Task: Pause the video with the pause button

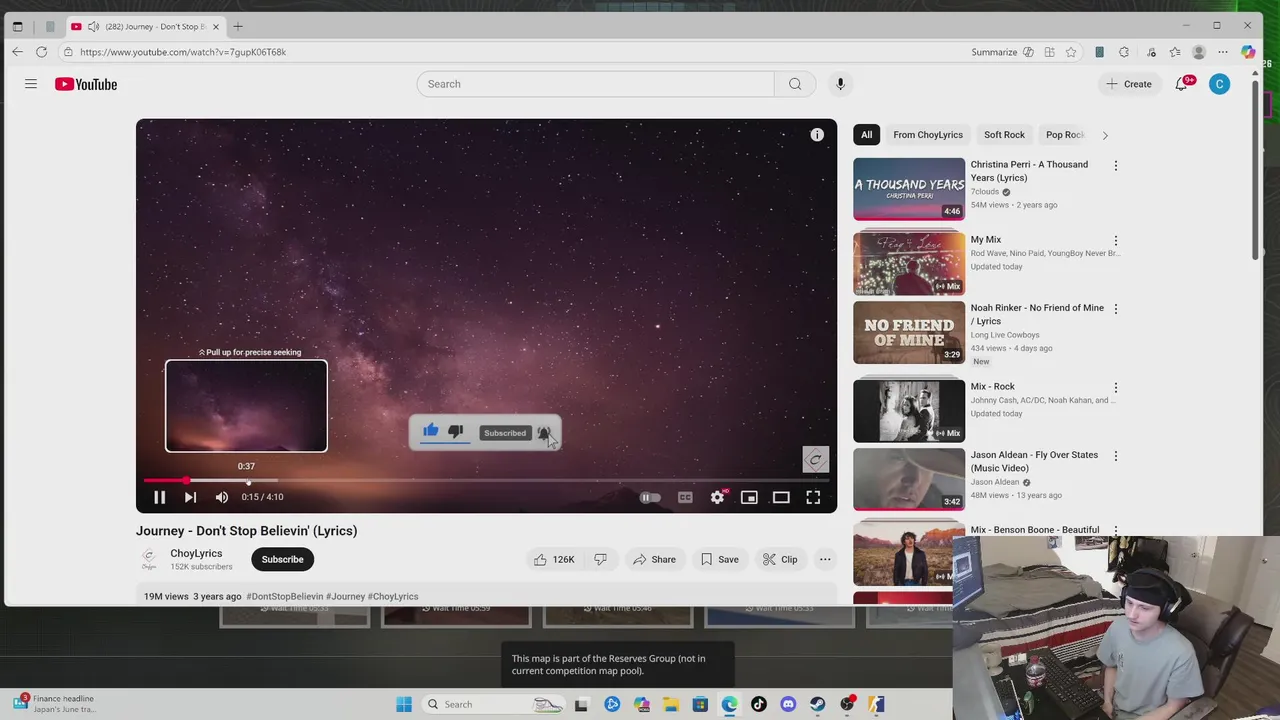Action: point(159,497)
